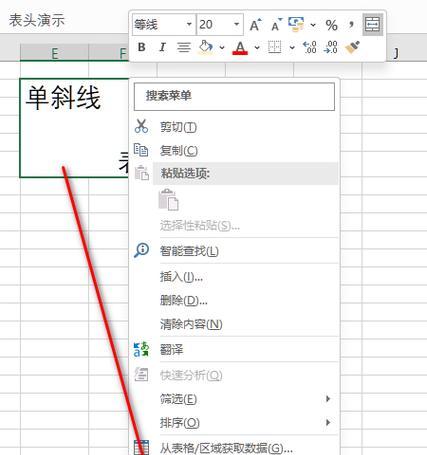Apply the red font color
Viewport: 427px width, 455px height.
[x=240, y=48]
